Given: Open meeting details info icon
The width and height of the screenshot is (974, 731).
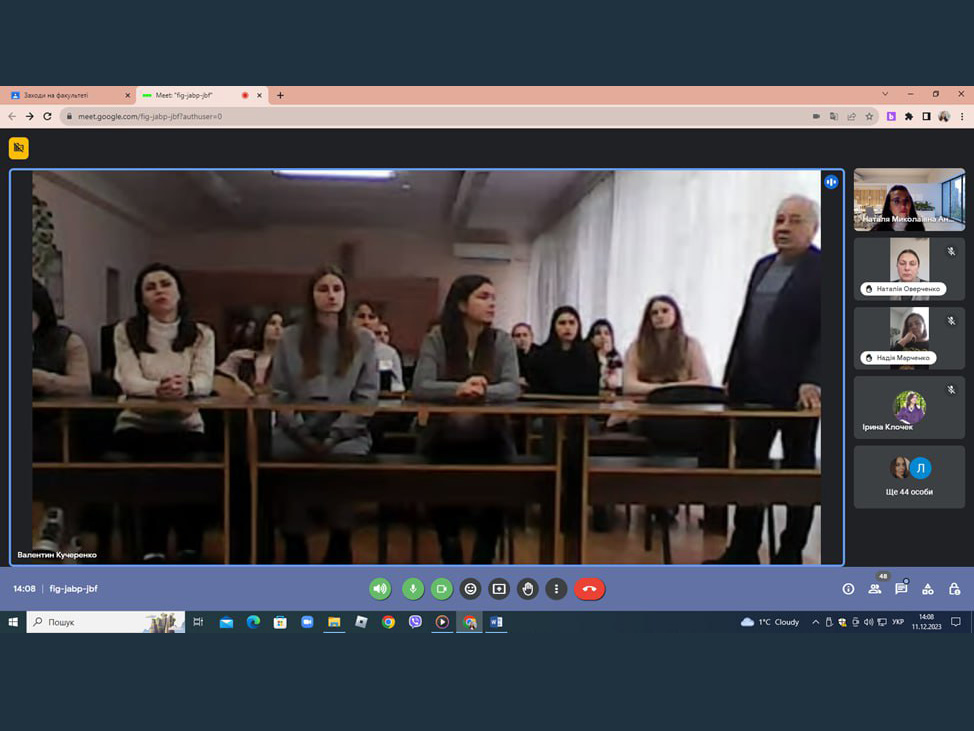Looking at the screenshot, I should (x=848, y=589).
